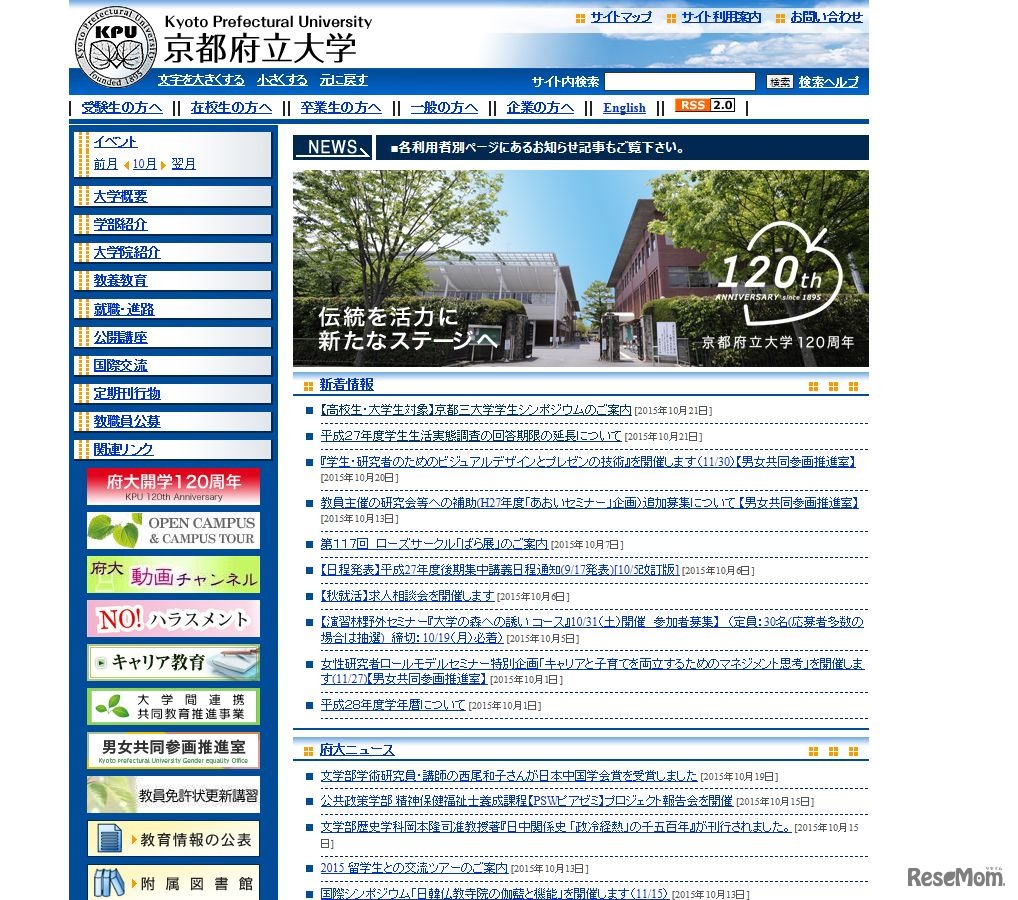1018x900 pixels.
Task: Click the 府大開学120周年 anniversary banner
Action: [x=172, y=487]
